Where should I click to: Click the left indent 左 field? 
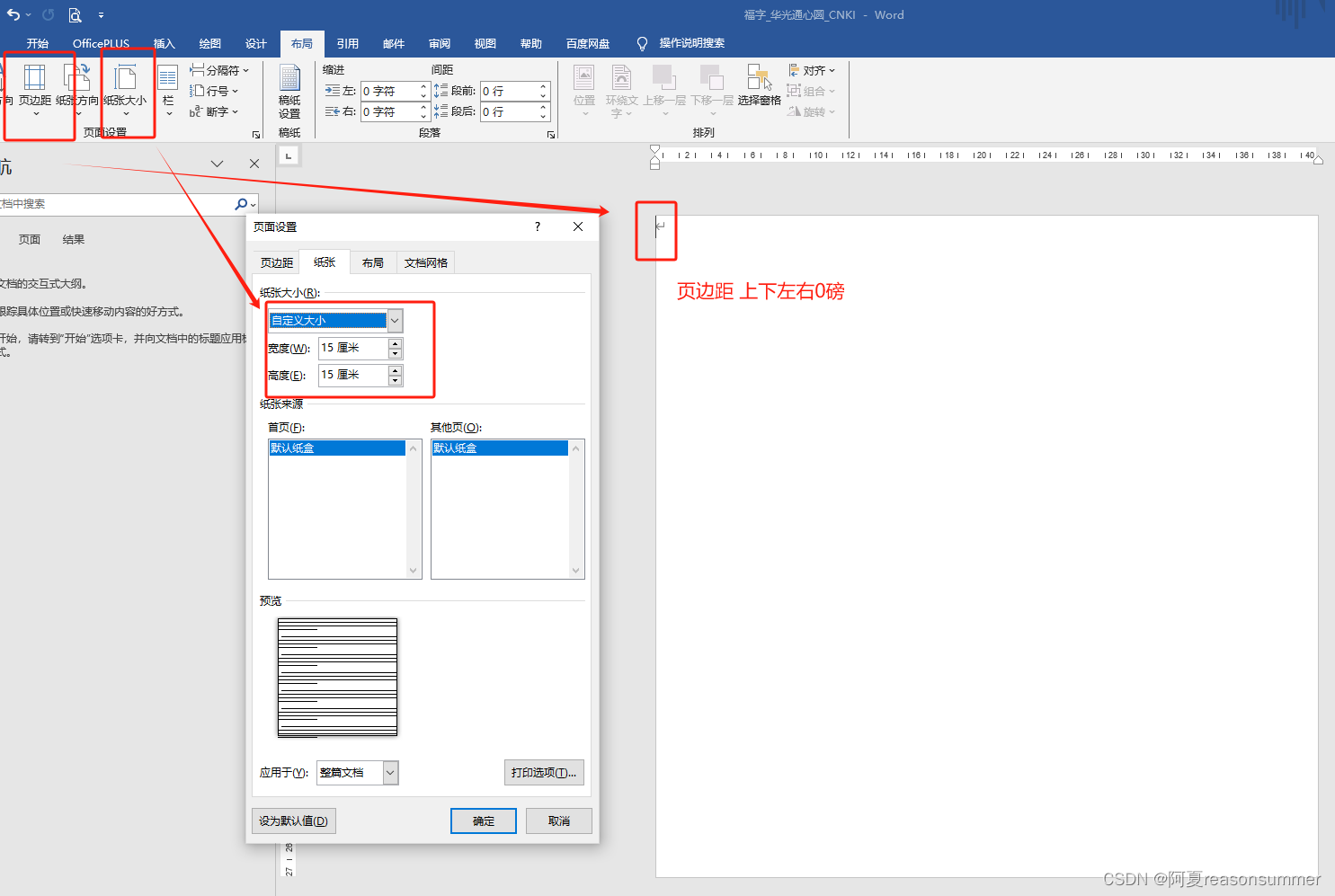395,91
